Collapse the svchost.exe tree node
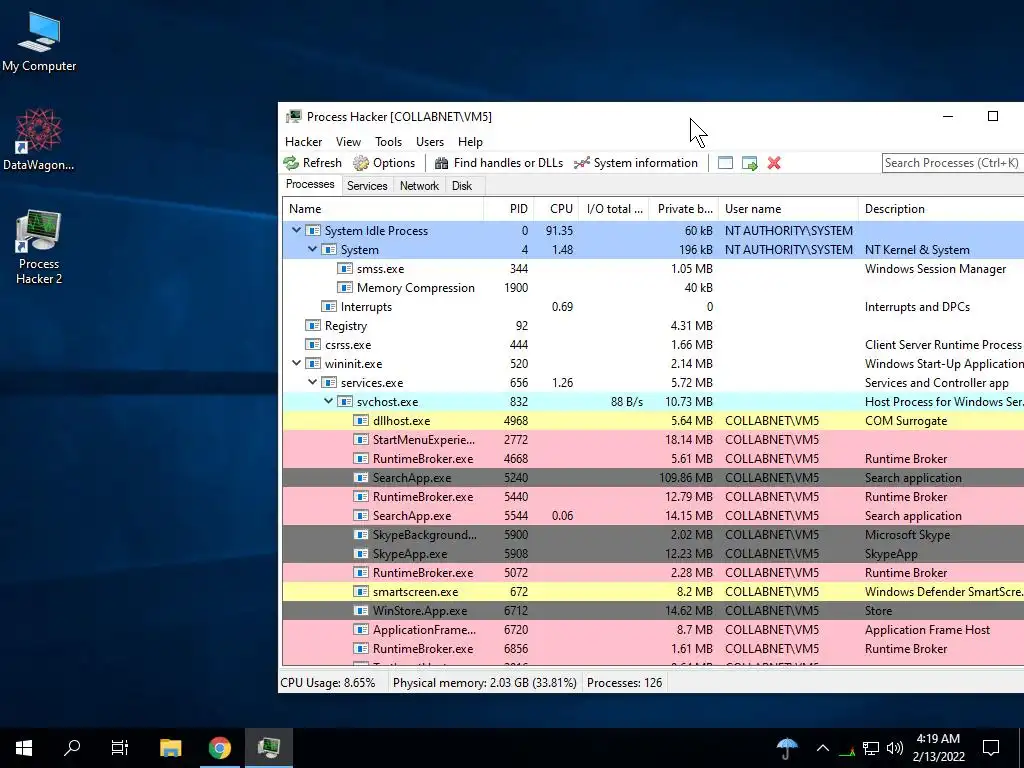1024x768 pixels. (x=328, y=401)
